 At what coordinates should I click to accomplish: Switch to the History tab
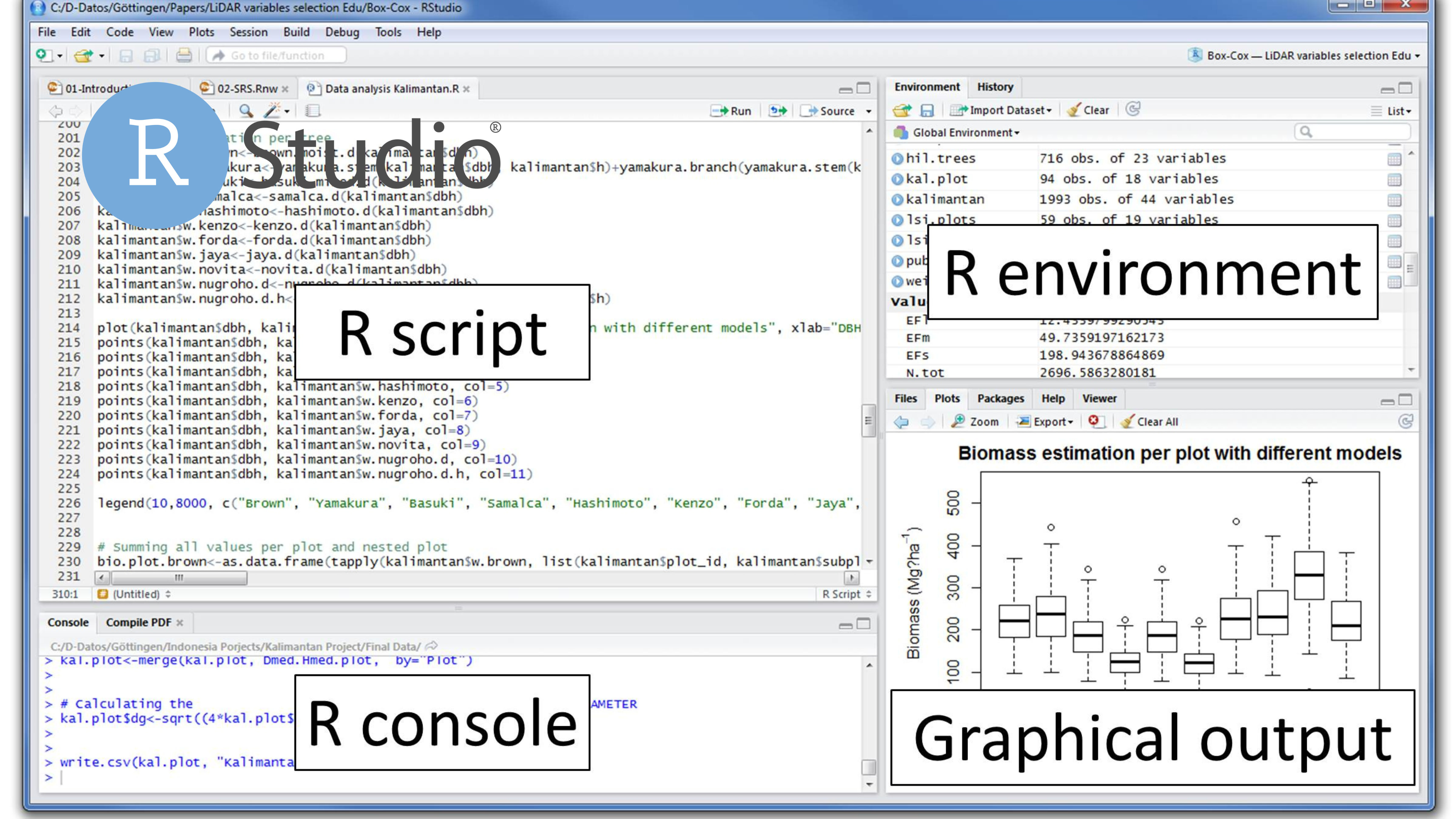[995, 87]
